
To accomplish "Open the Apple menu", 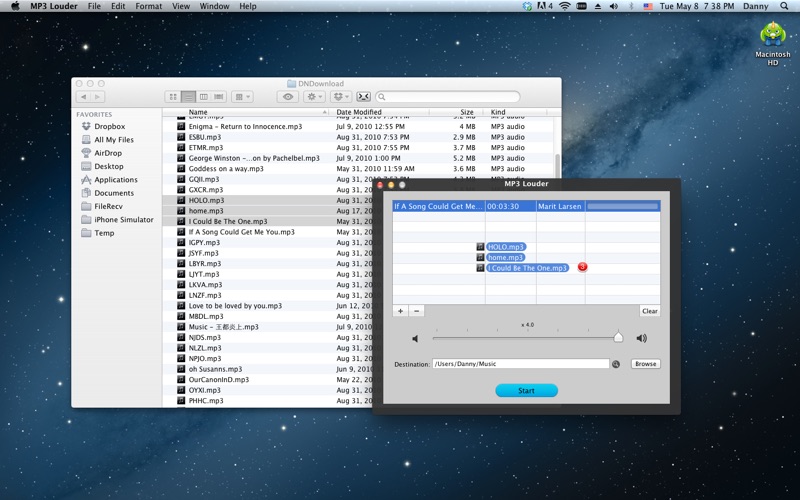I will click(x=15, y=6).
